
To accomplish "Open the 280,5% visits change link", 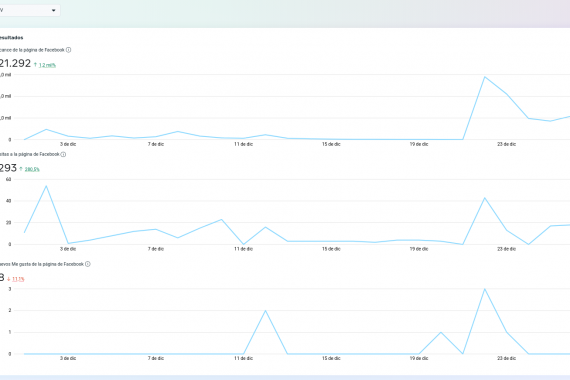I will [x=32, y=169].
